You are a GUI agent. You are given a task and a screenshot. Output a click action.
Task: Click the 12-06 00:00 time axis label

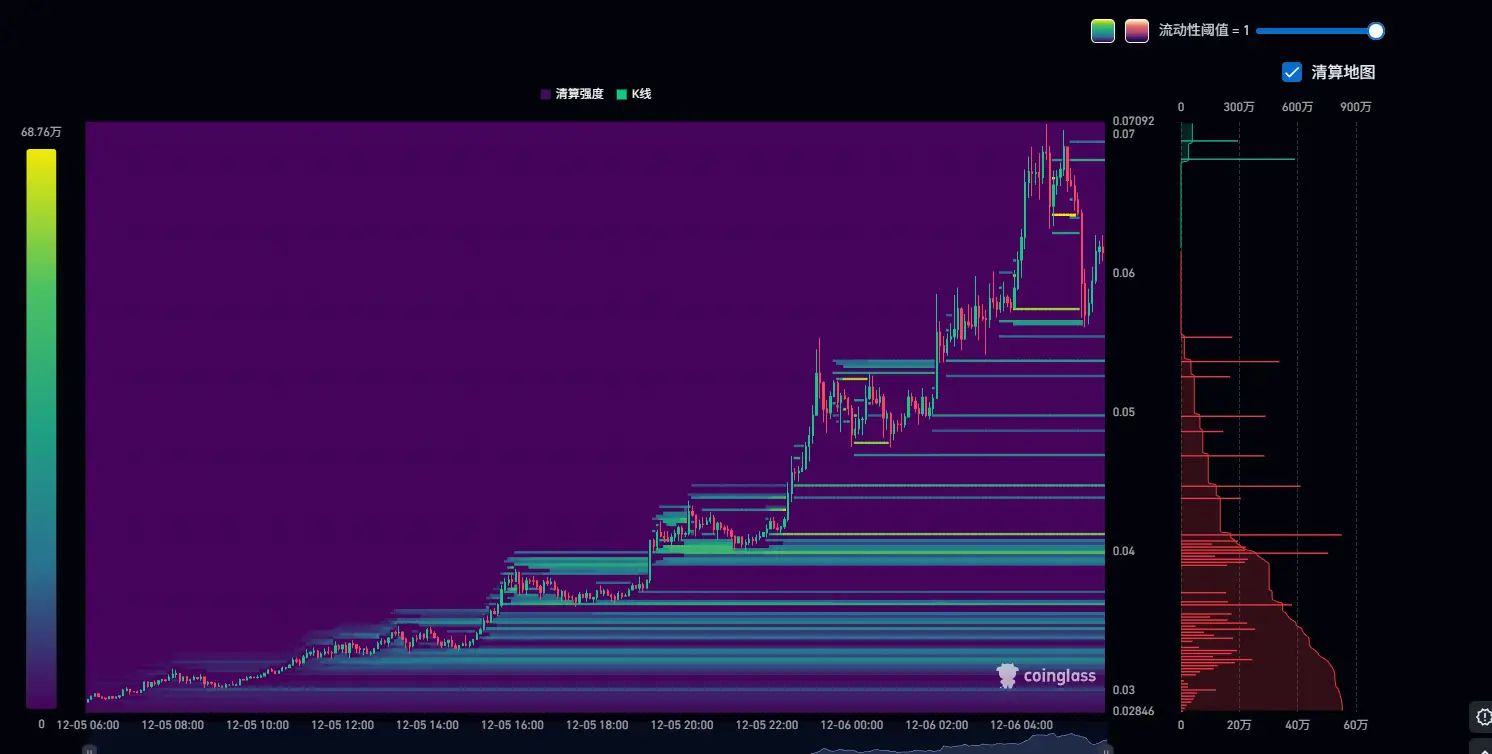(852, 725)
